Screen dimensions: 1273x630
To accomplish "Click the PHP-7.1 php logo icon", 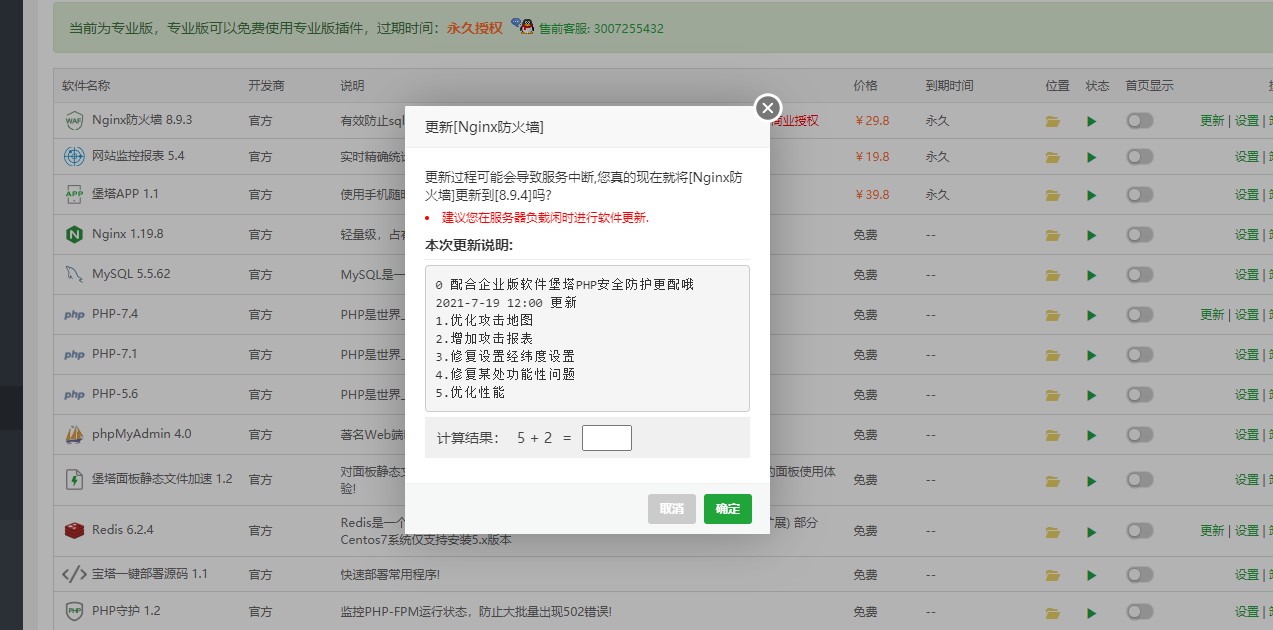I will coord(74,354).
